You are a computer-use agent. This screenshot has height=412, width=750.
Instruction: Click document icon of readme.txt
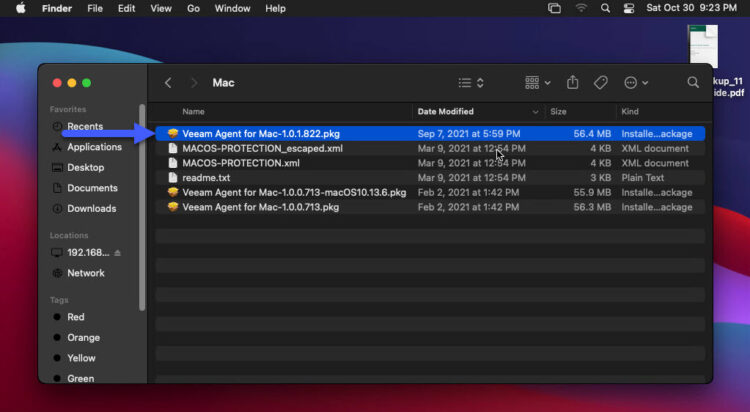point(173,178)
